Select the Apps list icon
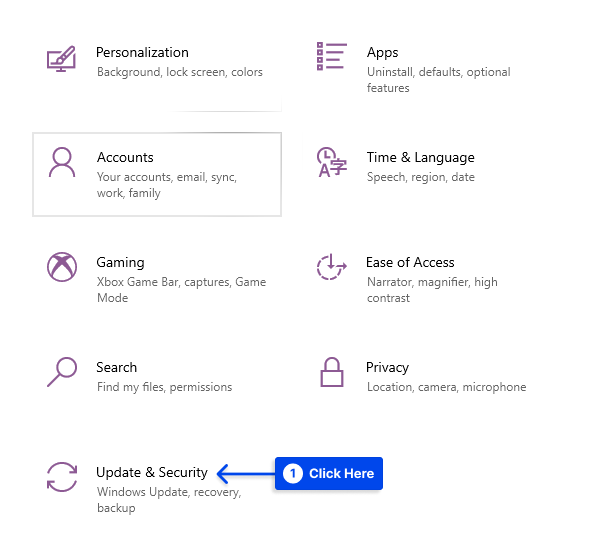The height and width of the screenshot is (545, 609). pos(331,56)
